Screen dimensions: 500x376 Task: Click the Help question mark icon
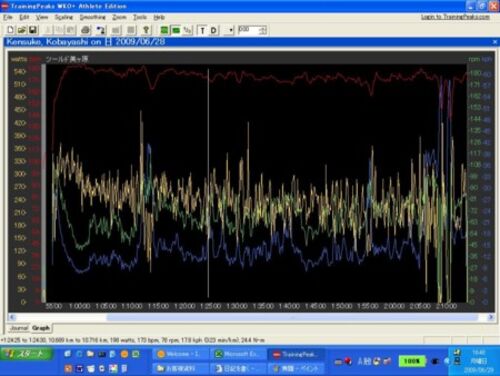146,30
